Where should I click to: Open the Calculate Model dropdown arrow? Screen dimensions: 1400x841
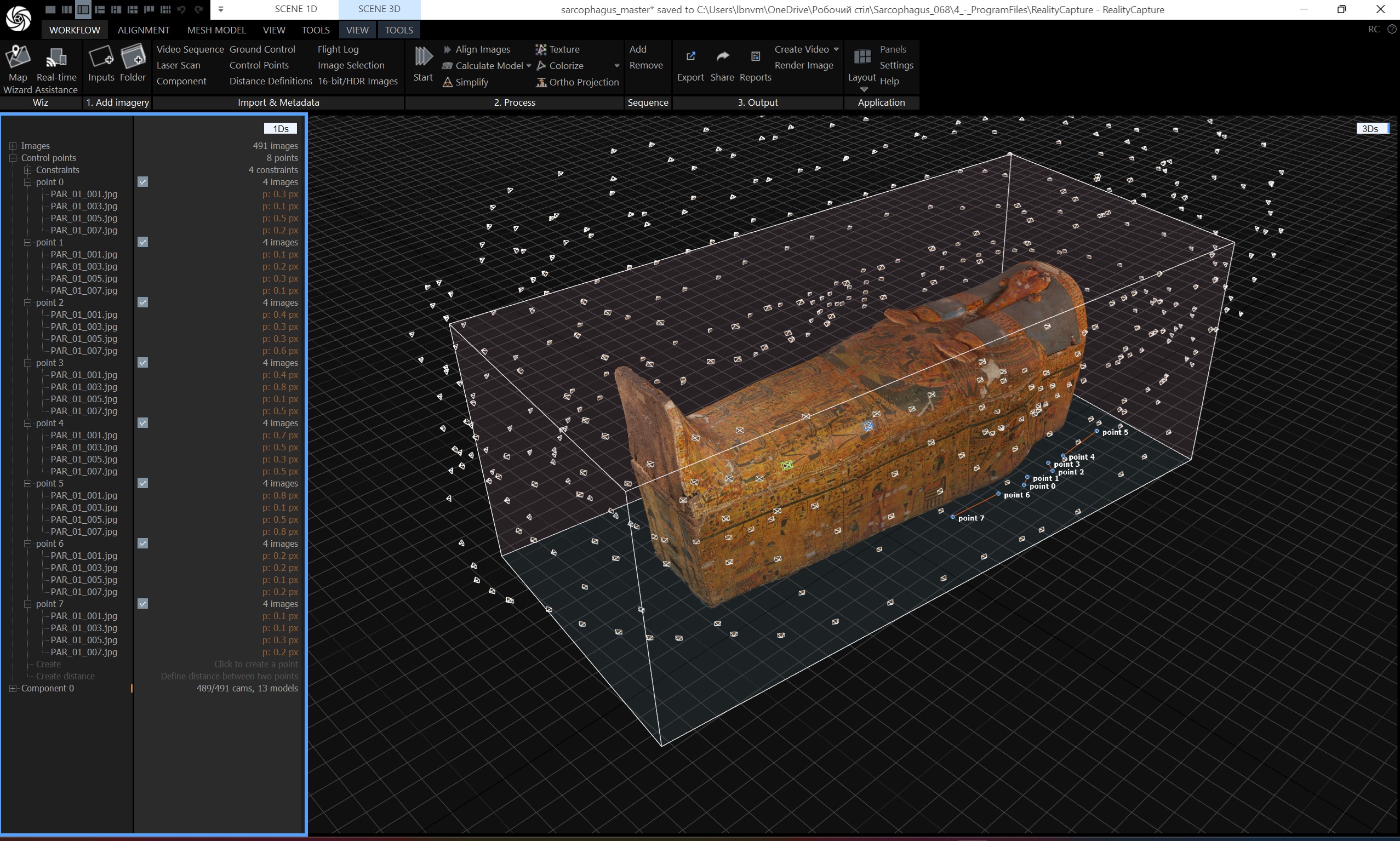tap(529, 66)
